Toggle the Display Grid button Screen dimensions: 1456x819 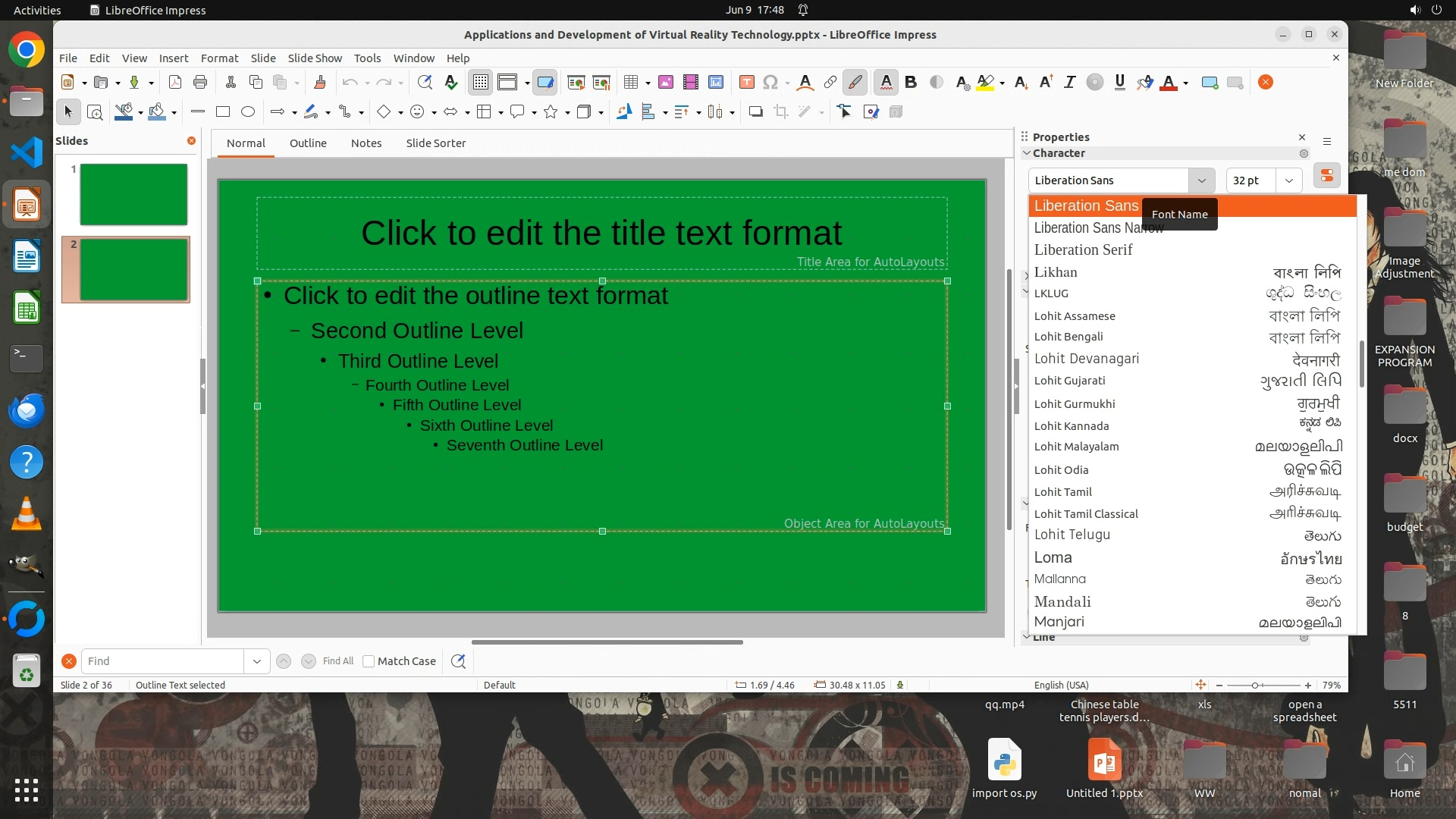pos(481,83)
